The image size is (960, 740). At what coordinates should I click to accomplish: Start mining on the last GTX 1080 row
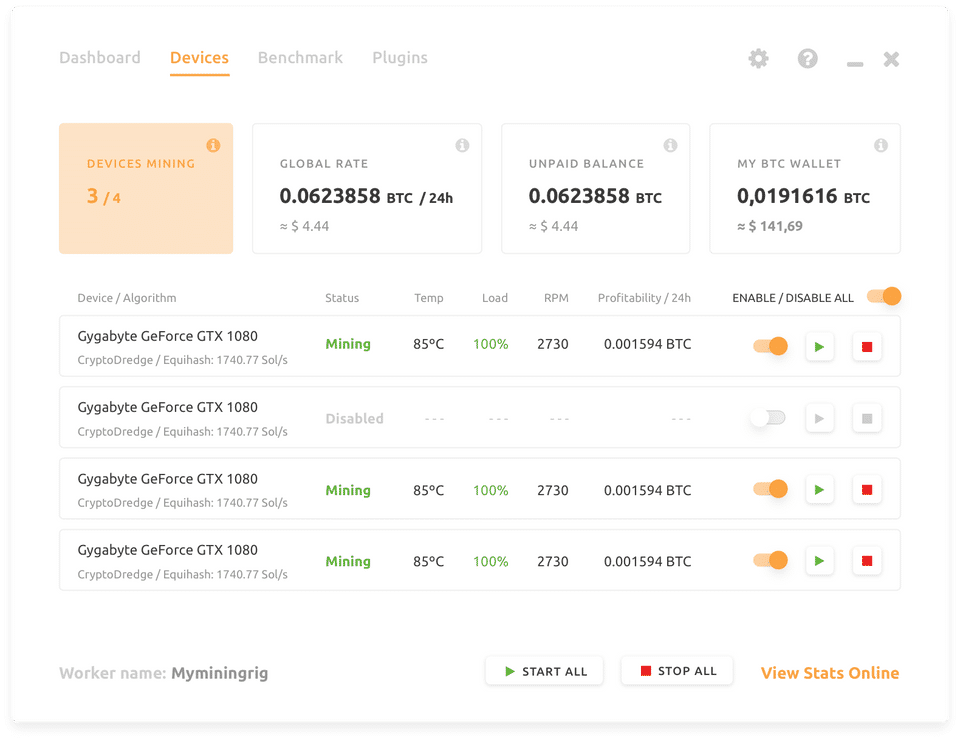click(819, 561)
